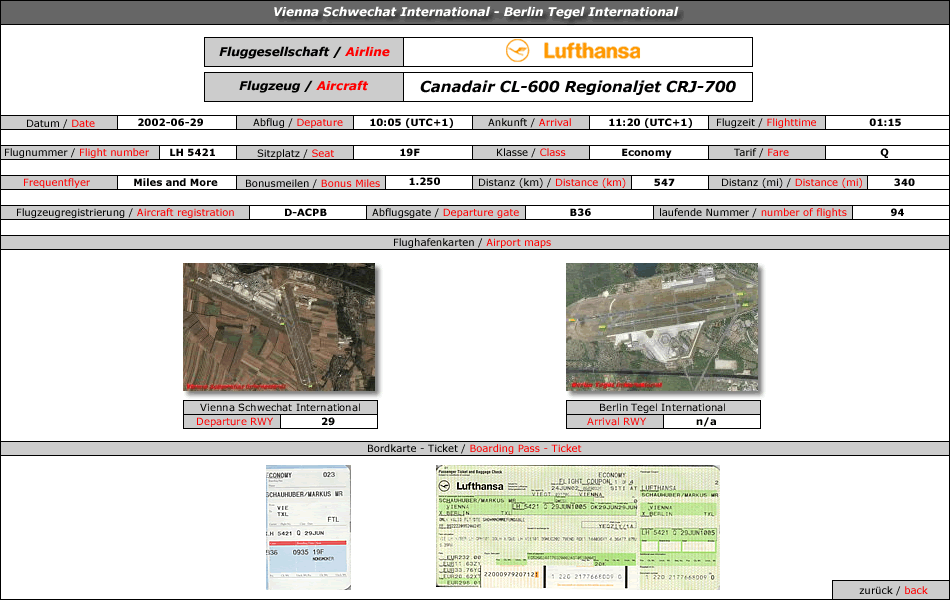This screenshot has height=600, width=950.
Task: Click the page title Vienna Schwechat - Berlin Tegel
Action: click(x=475, y=12)
